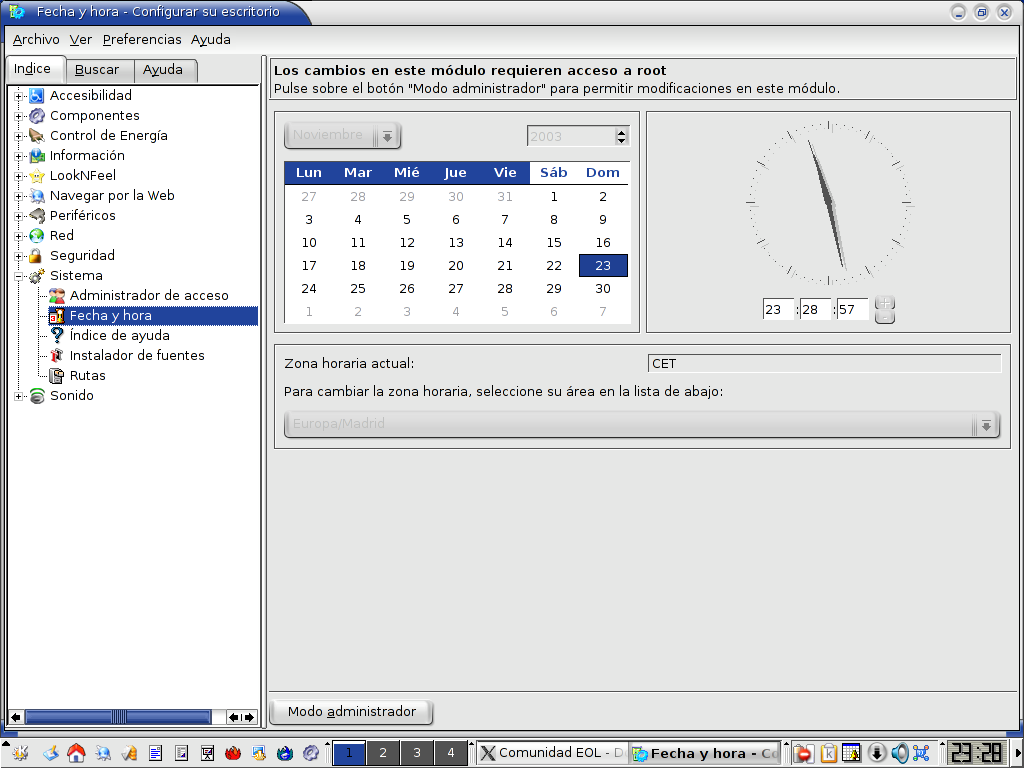Click the Accesibilidad wheelchair icon
This screenshot has height=768, width=1024.
pyautogui.click(x=37, y=96)
